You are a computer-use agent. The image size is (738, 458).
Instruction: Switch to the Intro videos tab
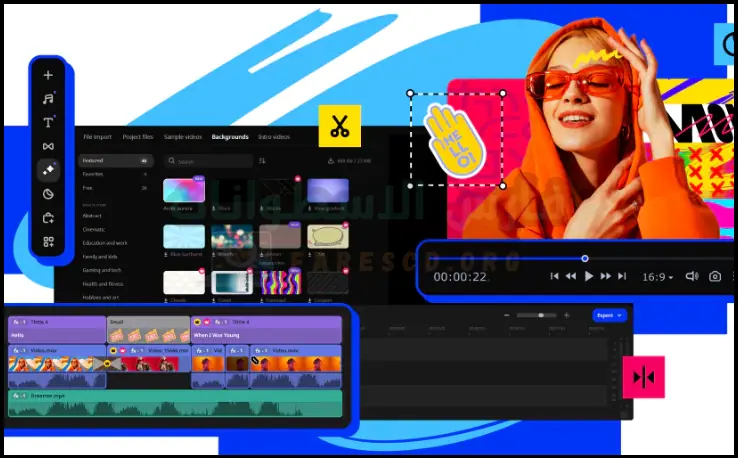[x=274, y=136]
